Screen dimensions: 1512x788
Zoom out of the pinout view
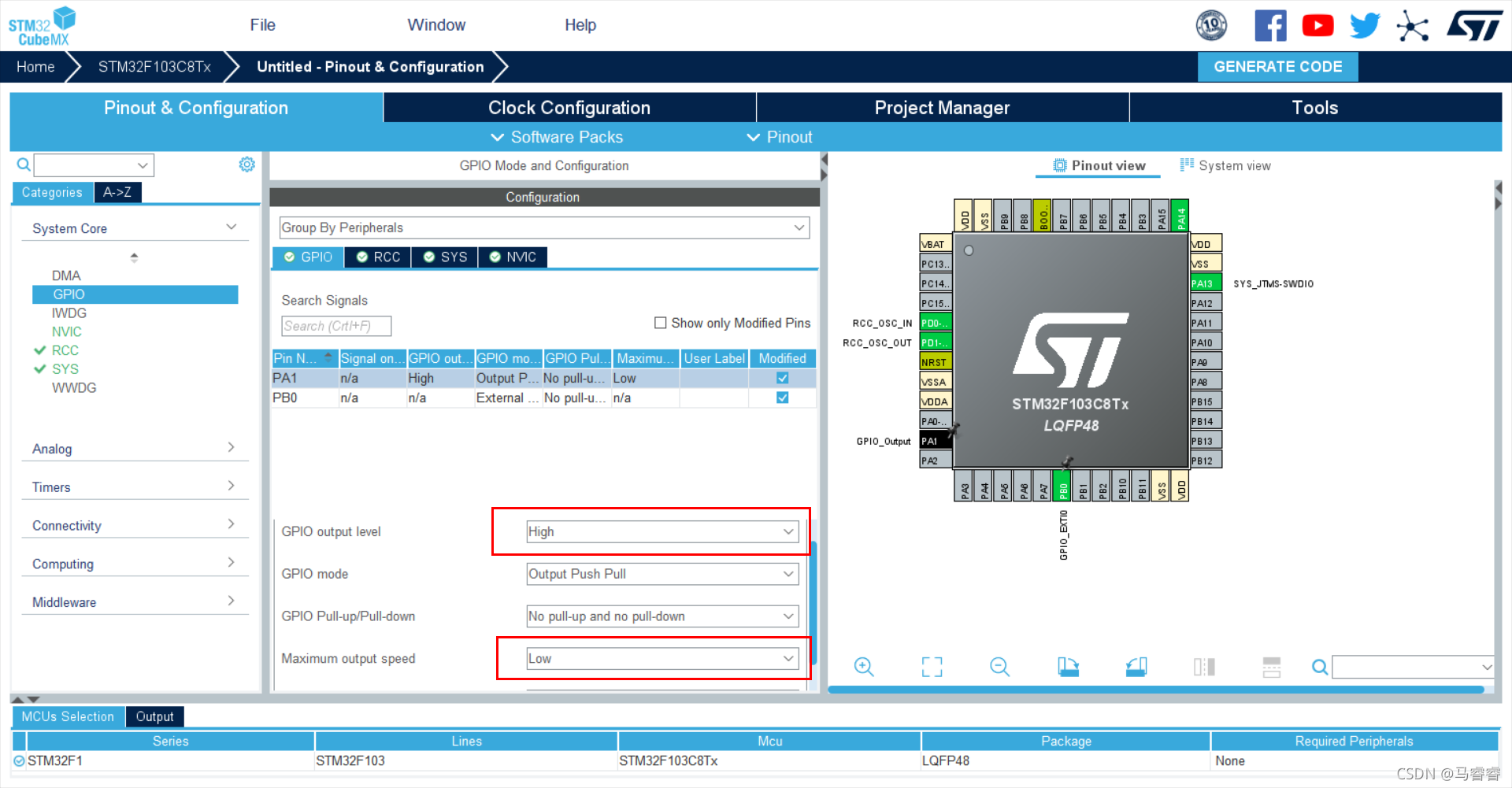point(1000,667)
